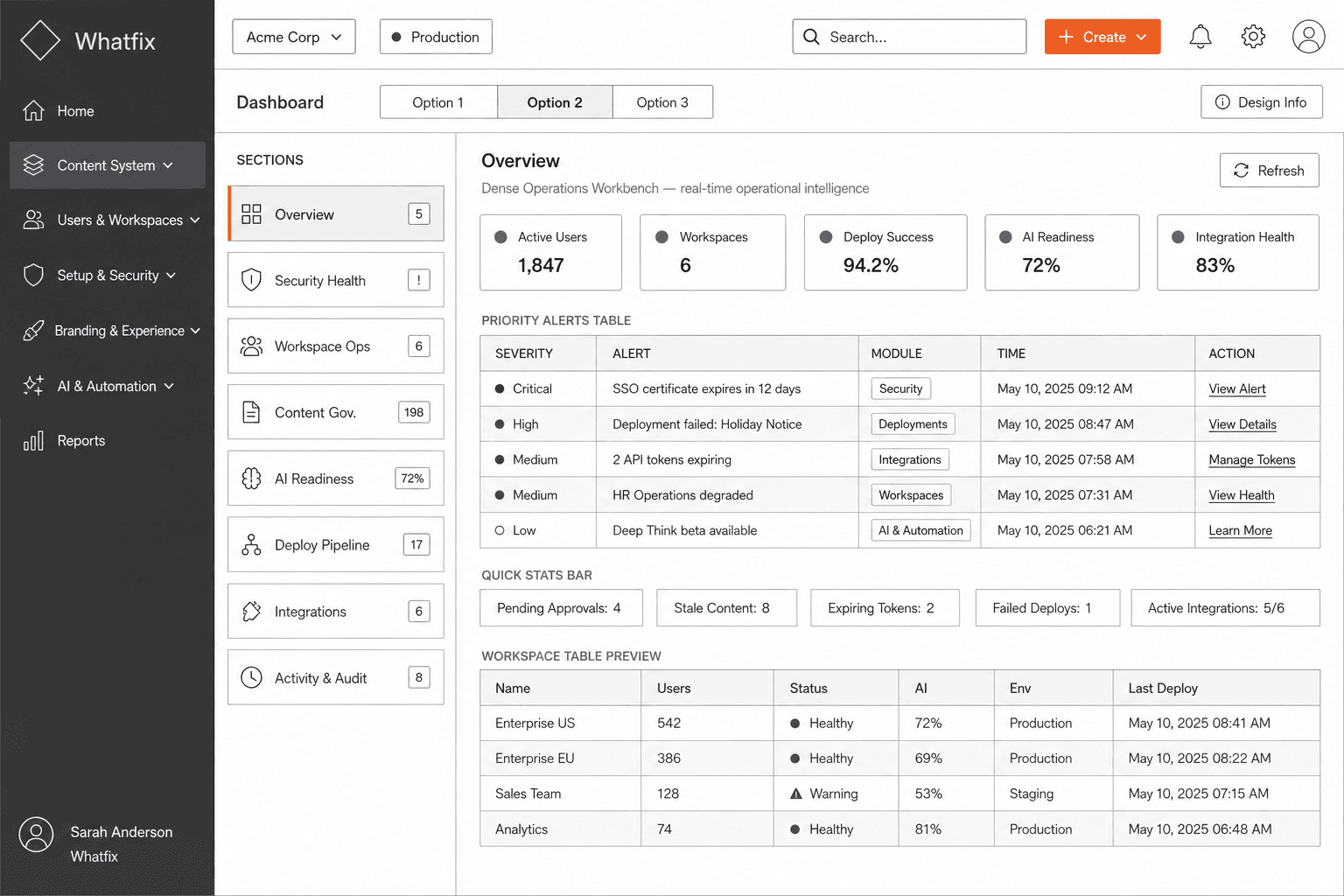Click the Content Gov. 198 count badge

(414, 412)
